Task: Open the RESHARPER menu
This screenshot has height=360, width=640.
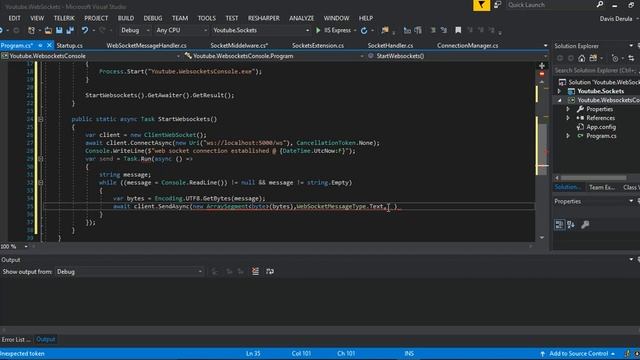Action: click(264, 18)
